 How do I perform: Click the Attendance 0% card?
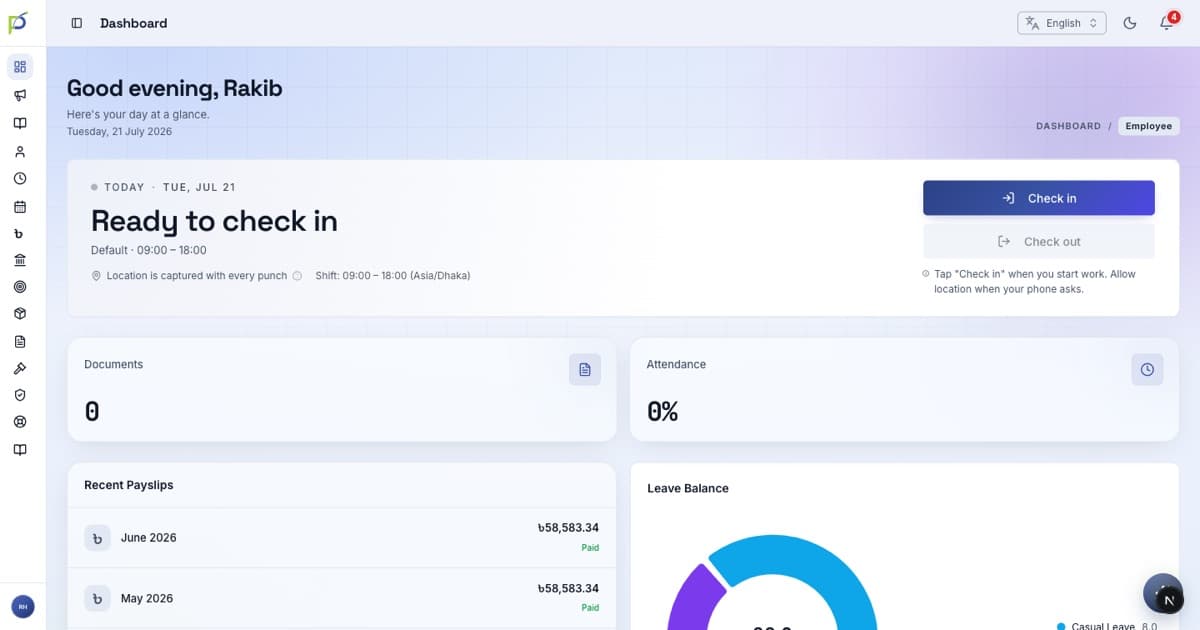(904, 390)
